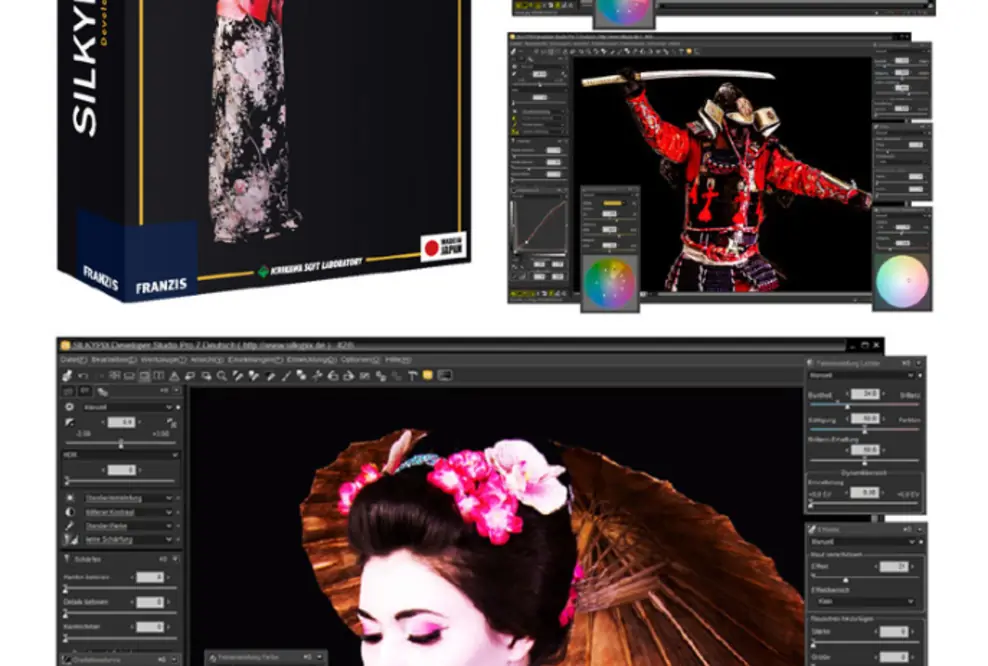The height and width of the screenshot is (666, 988).
Task: Toggle pin on bottom-left Gradationskurve panel
Action: coord(163,659)
